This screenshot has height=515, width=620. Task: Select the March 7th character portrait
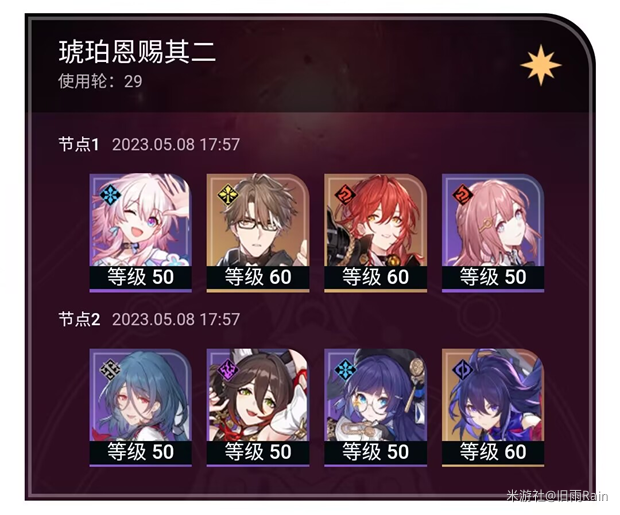pos(140,233)
